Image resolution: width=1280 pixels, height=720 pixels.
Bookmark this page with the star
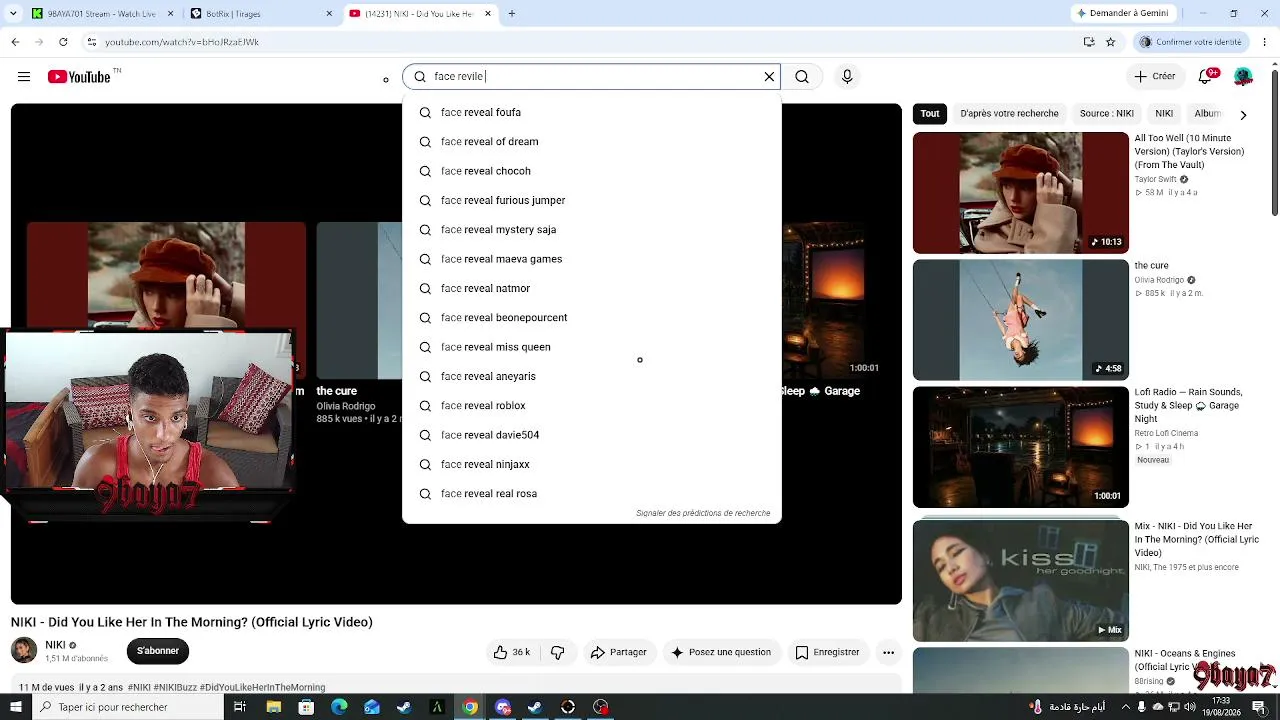click(1110, 42)
